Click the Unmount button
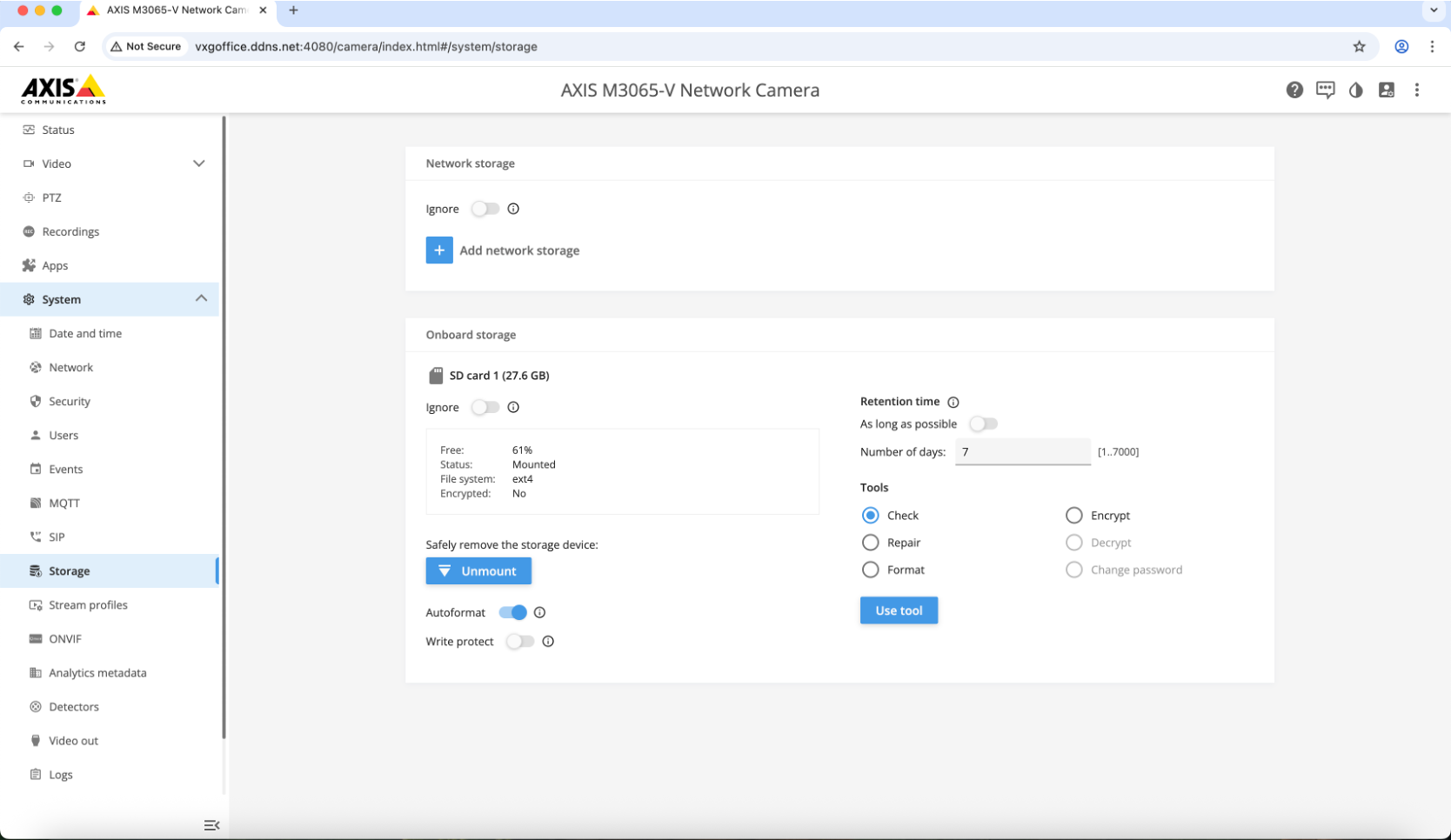 click(478, 571)
